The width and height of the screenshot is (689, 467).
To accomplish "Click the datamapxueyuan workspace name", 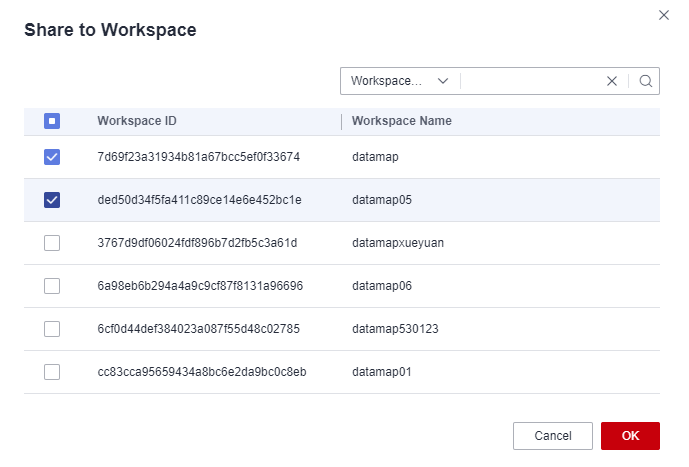I will 398,243.
